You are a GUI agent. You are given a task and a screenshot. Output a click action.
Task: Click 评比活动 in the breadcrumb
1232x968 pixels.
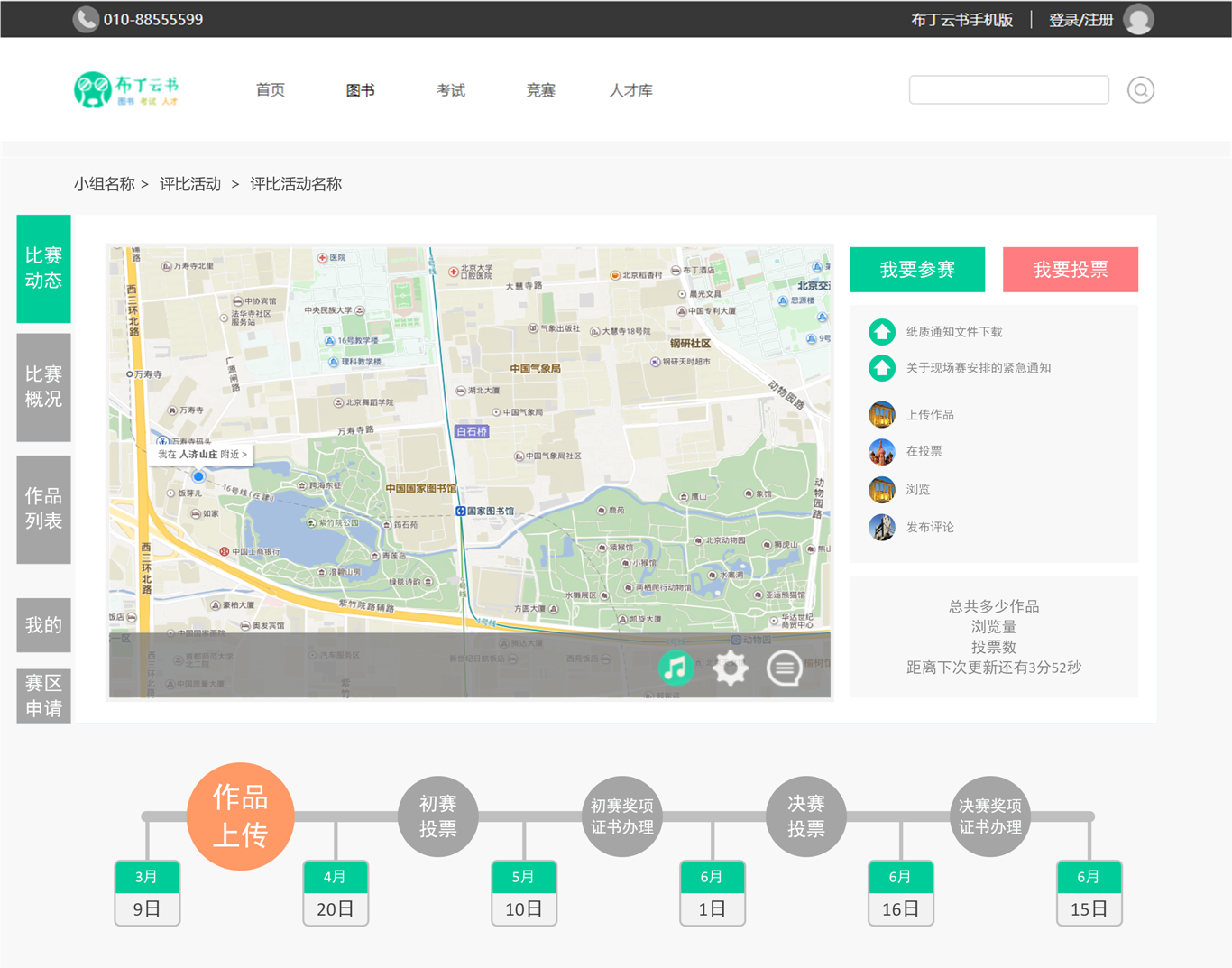[190, 184]
